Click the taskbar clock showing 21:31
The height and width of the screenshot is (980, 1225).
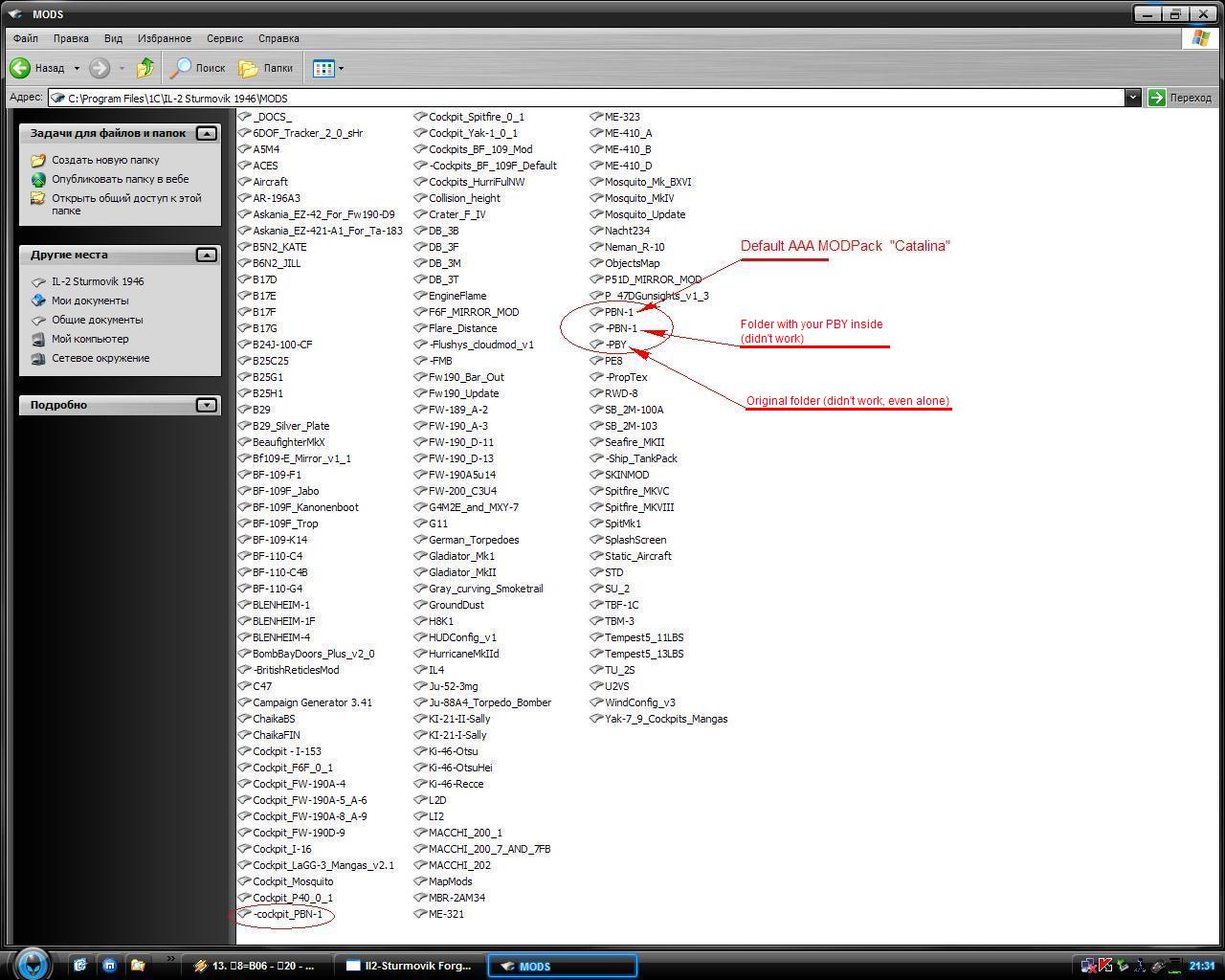click(x=1202, y=966)
